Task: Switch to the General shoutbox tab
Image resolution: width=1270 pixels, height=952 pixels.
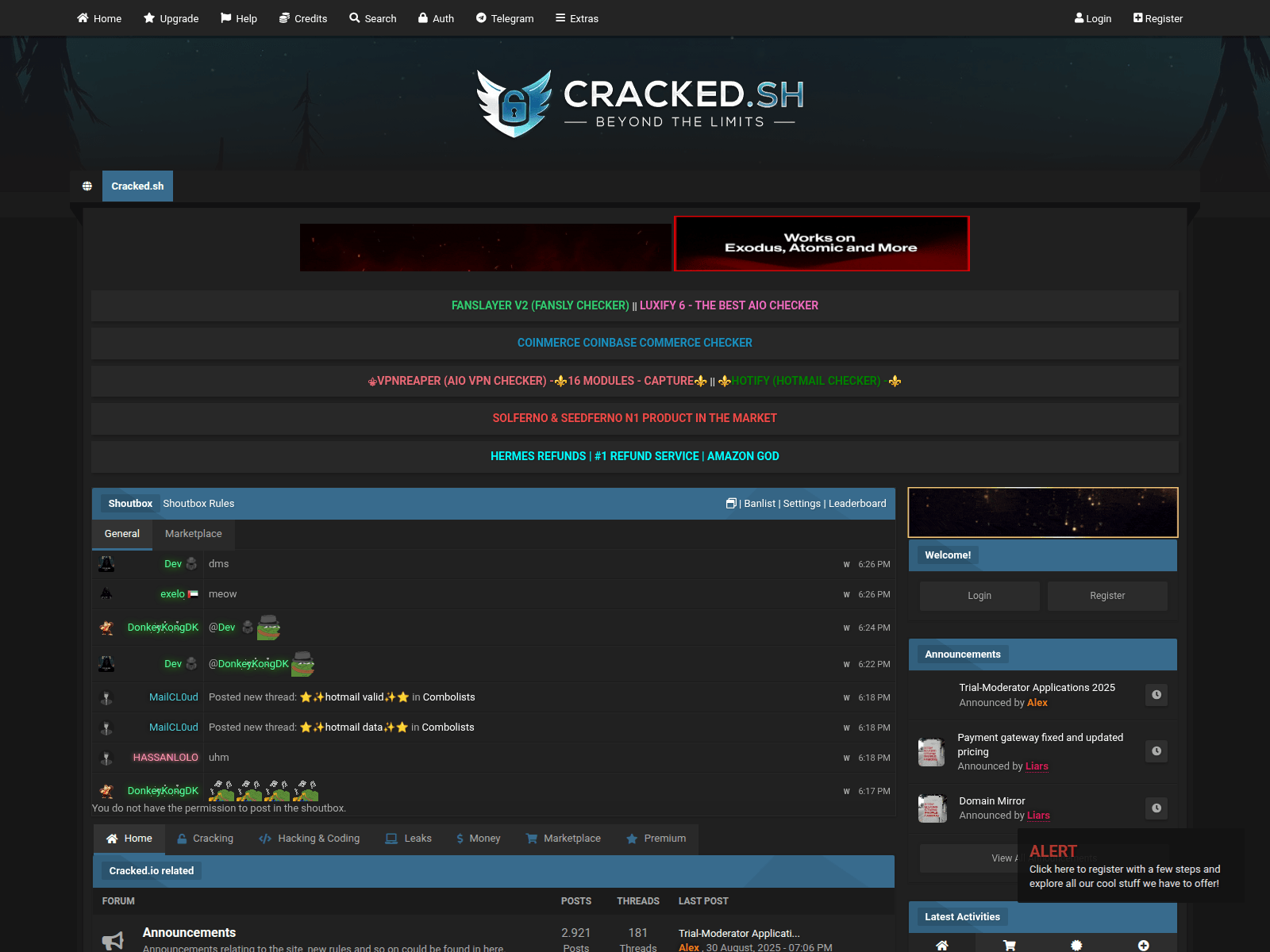Action: [122, 534]
